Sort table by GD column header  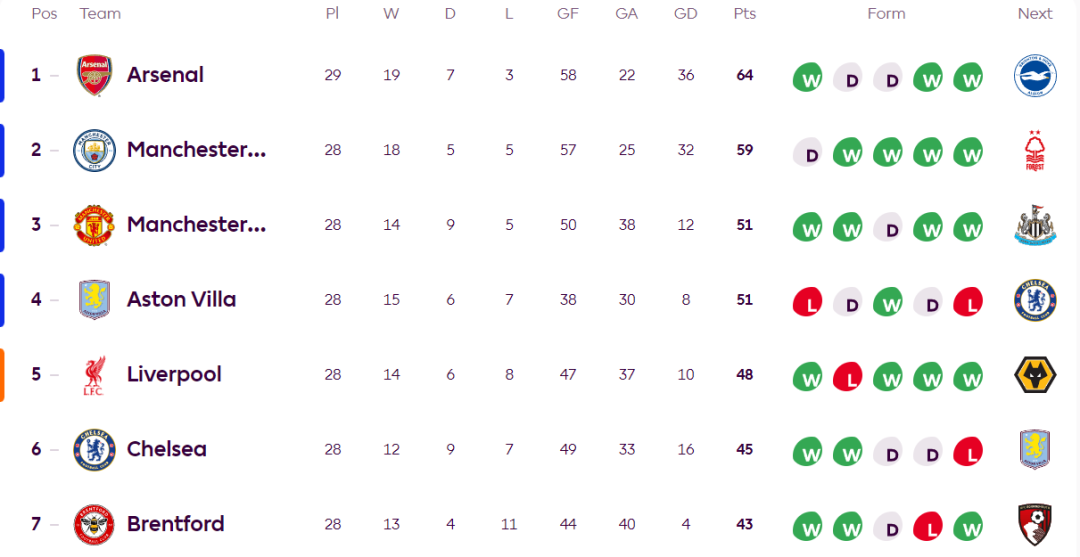point(685,14)
